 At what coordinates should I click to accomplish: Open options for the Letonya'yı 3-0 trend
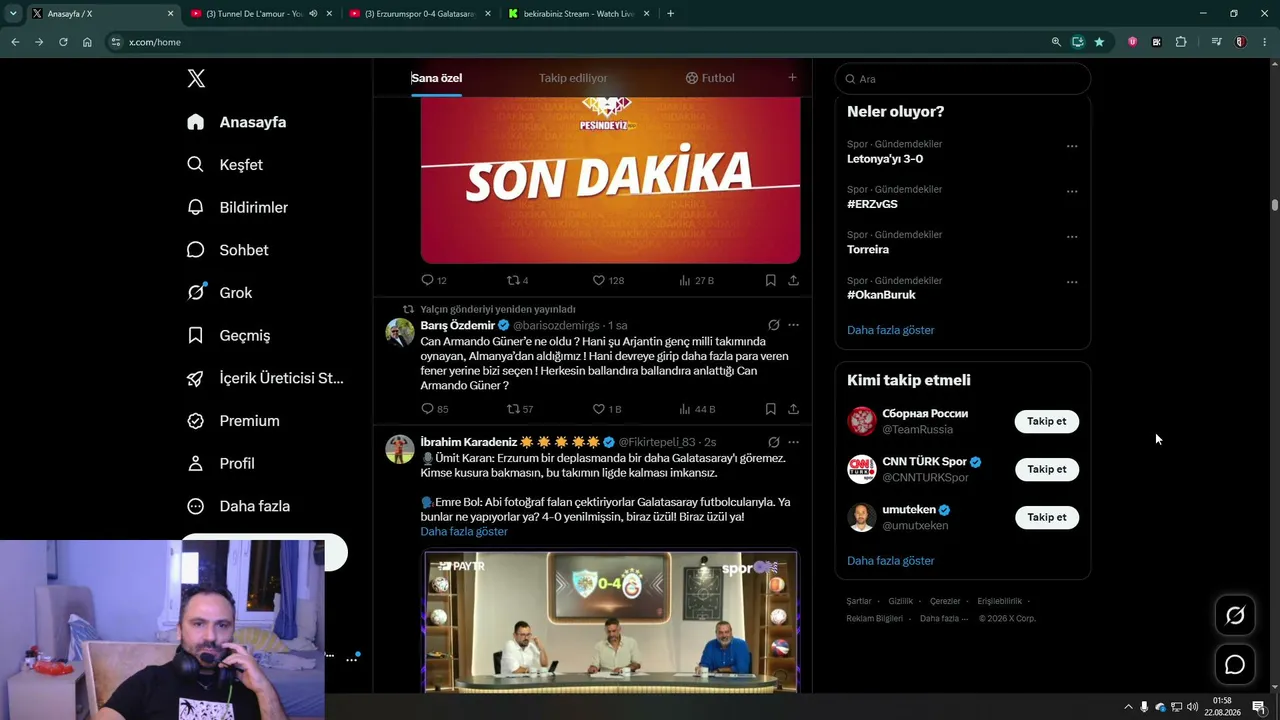click(x=1072, y=146)
